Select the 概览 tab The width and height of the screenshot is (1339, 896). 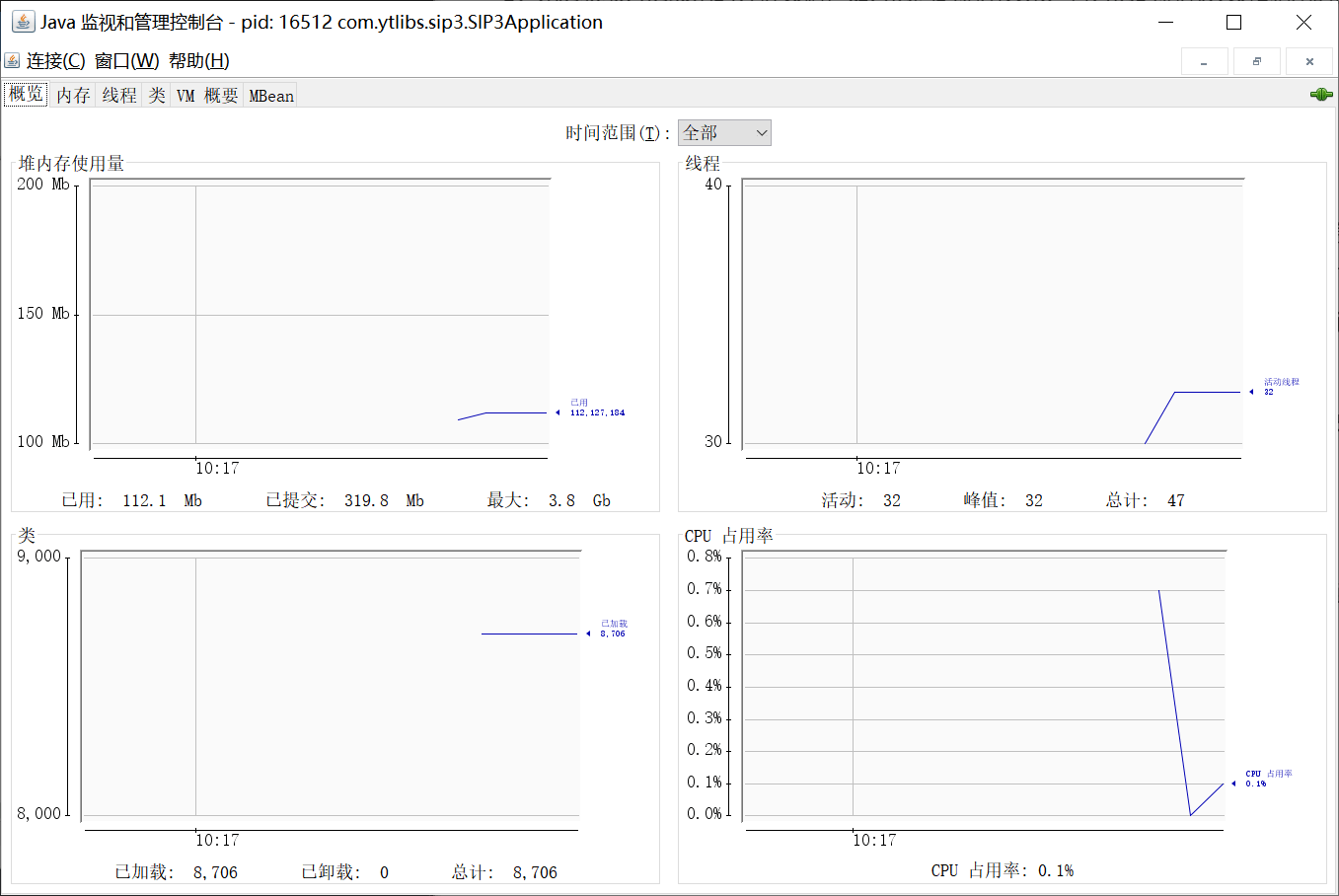(27, 94)
